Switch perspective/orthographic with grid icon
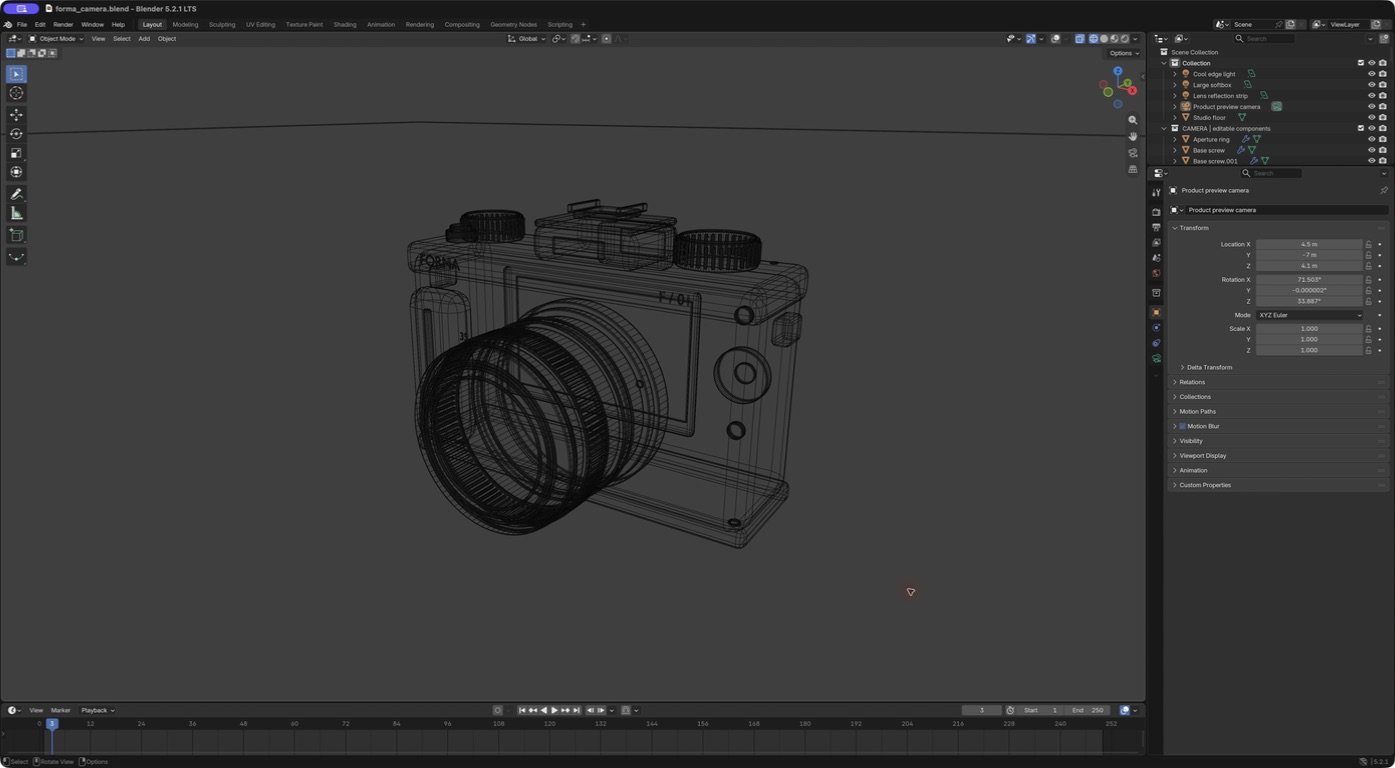The image size is (1395, 768). click(x=1133, y=169)
